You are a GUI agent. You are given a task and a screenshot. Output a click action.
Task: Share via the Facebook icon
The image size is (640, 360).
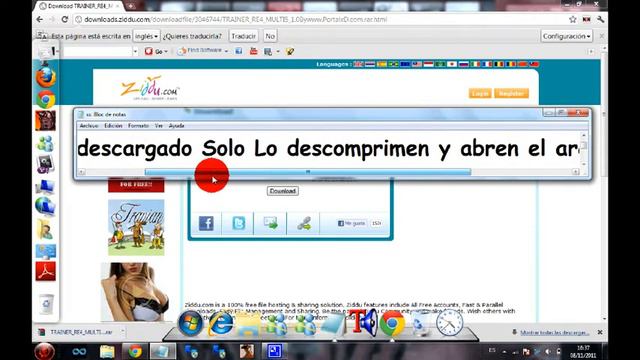[206, 223]
